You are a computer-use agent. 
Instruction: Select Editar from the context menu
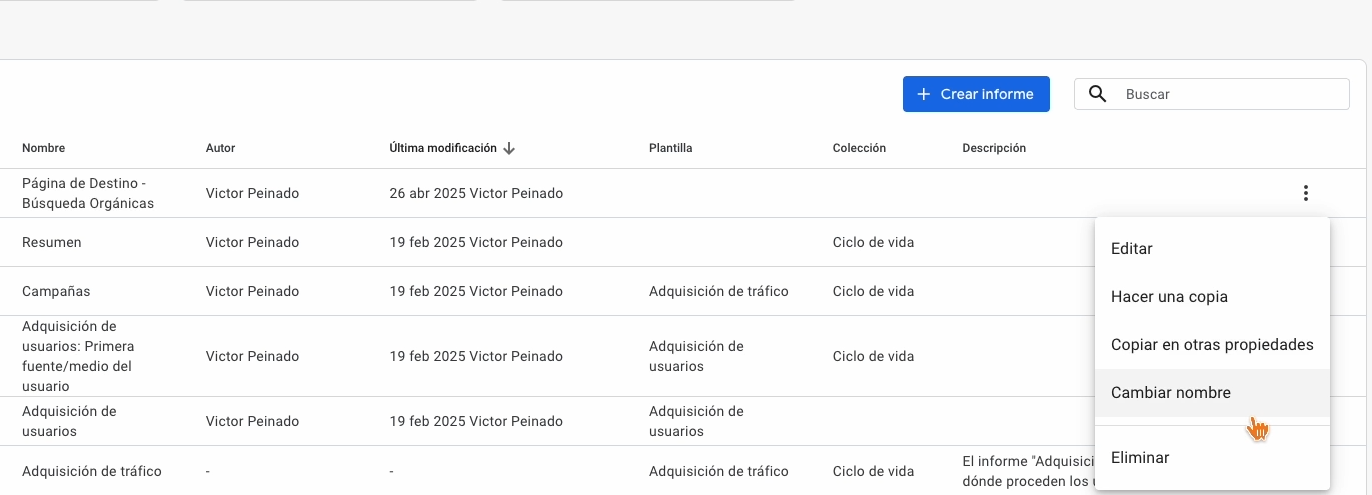pyautogui.click(x=1131, y=249)
